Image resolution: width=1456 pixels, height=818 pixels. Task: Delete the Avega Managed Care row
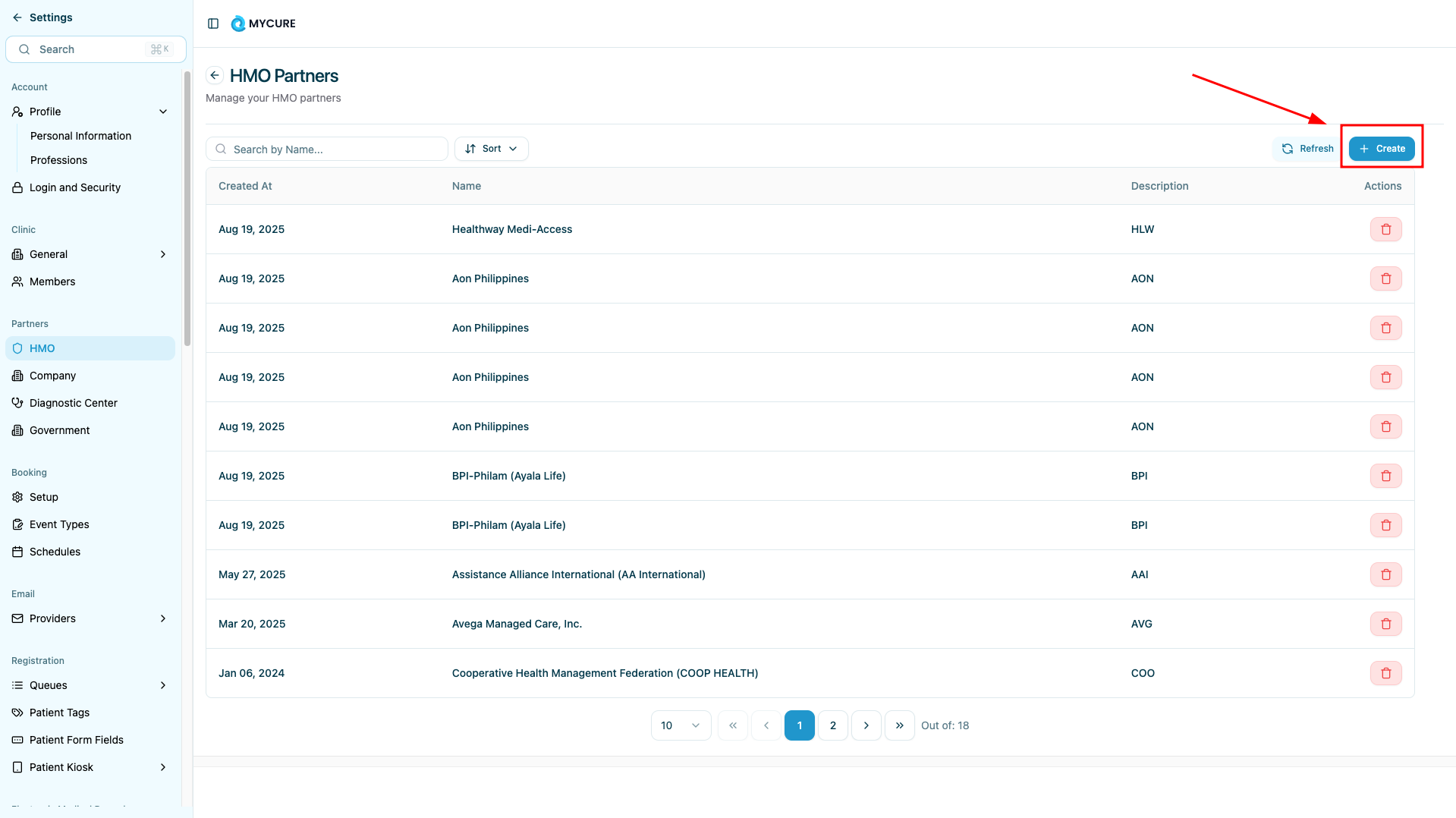click(1385, 624)
